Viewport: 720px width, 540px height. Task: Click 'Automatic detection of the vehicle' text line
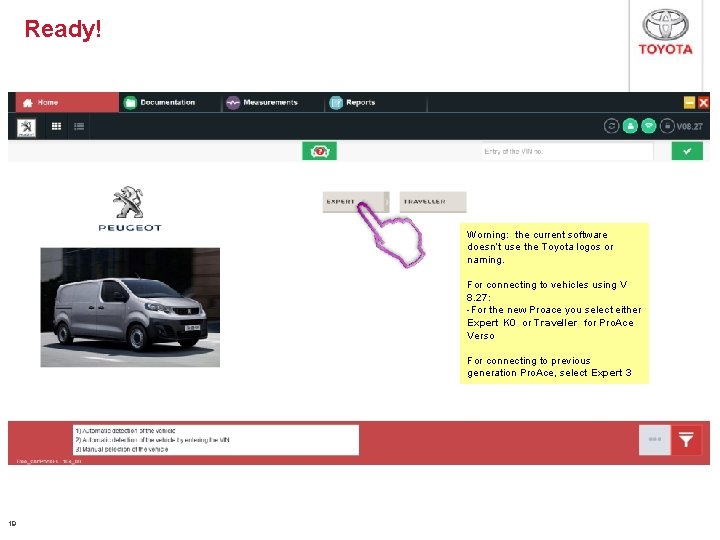click(x=125, y=431)
